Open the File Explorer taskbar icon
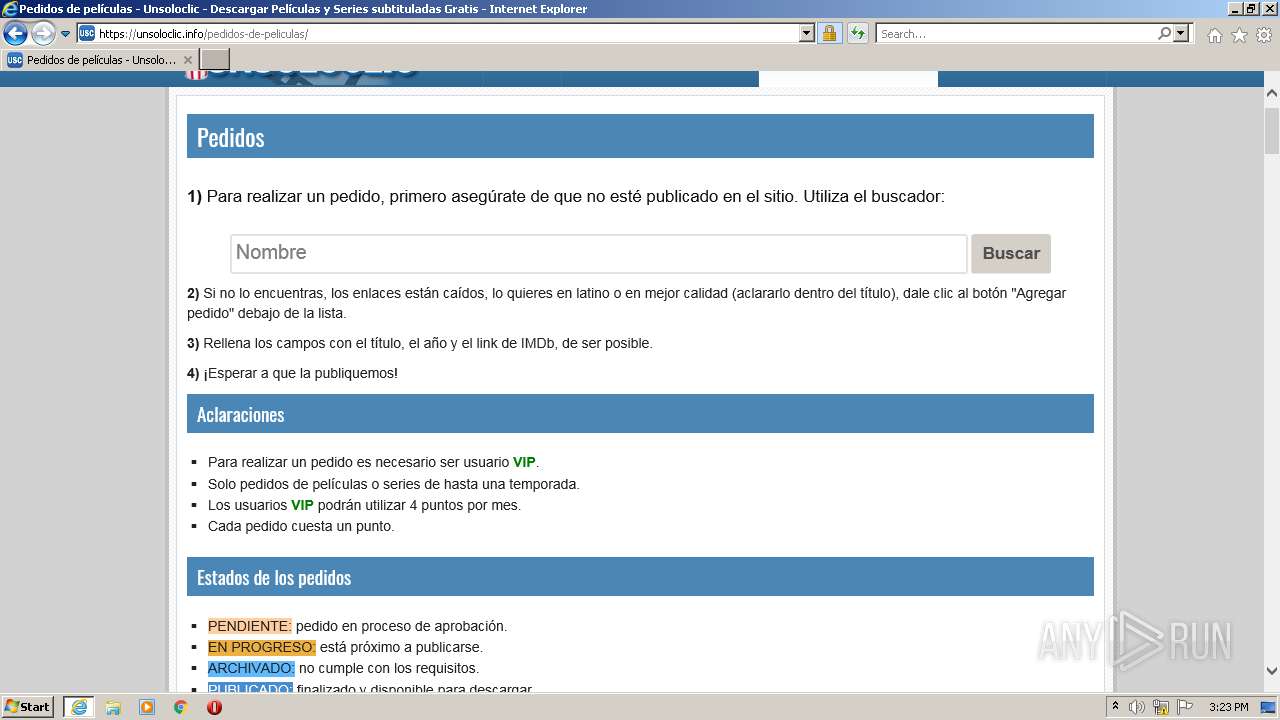The height and width of the screenshot is (720, 1280). click(113, 707)
